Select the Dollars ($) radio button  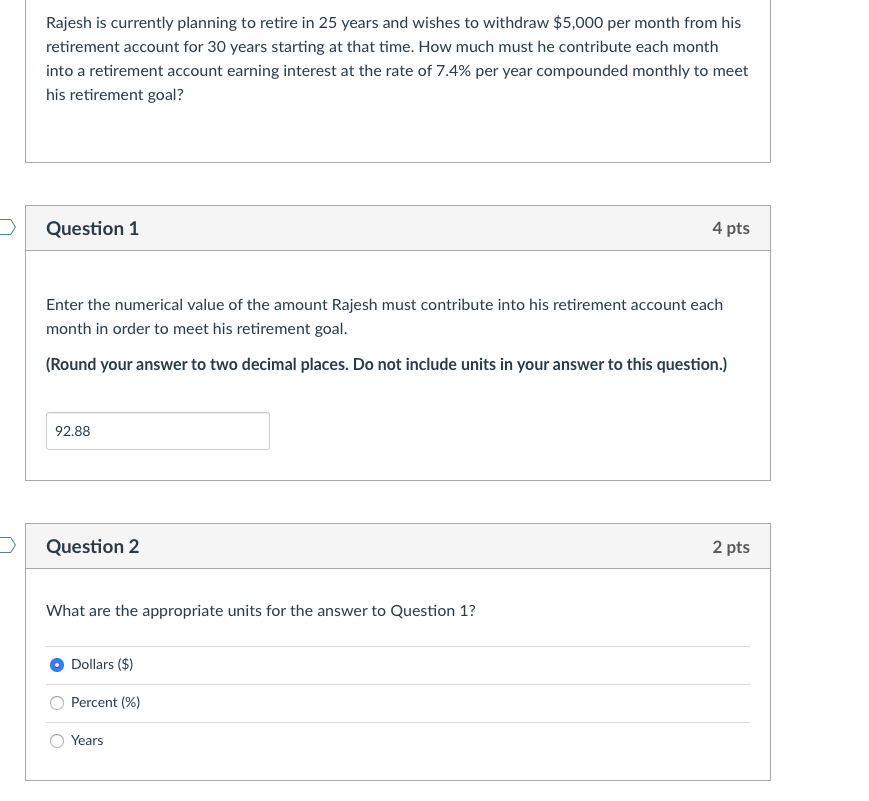pyautogui.click(x=57, y=665)
